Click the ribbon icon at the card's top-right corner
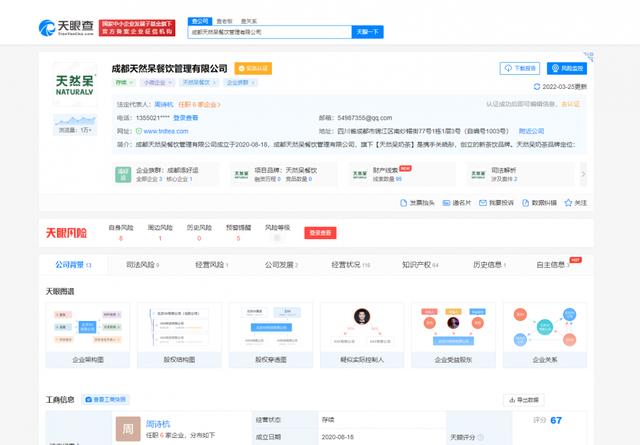The image size is (640, 445). tap(588, 57)
